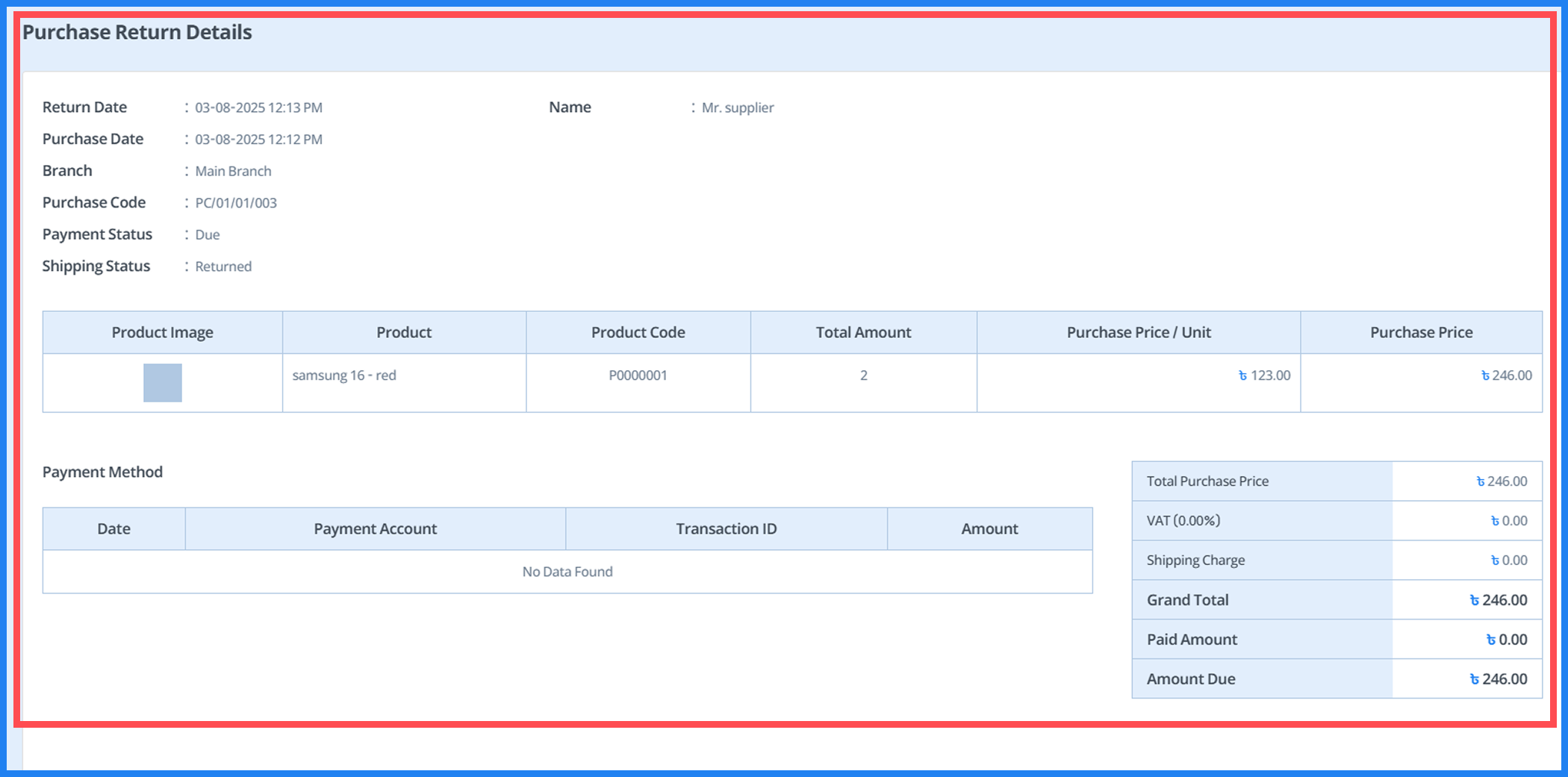
Task: Click the Total Amount column header
Action: [863, 332]
